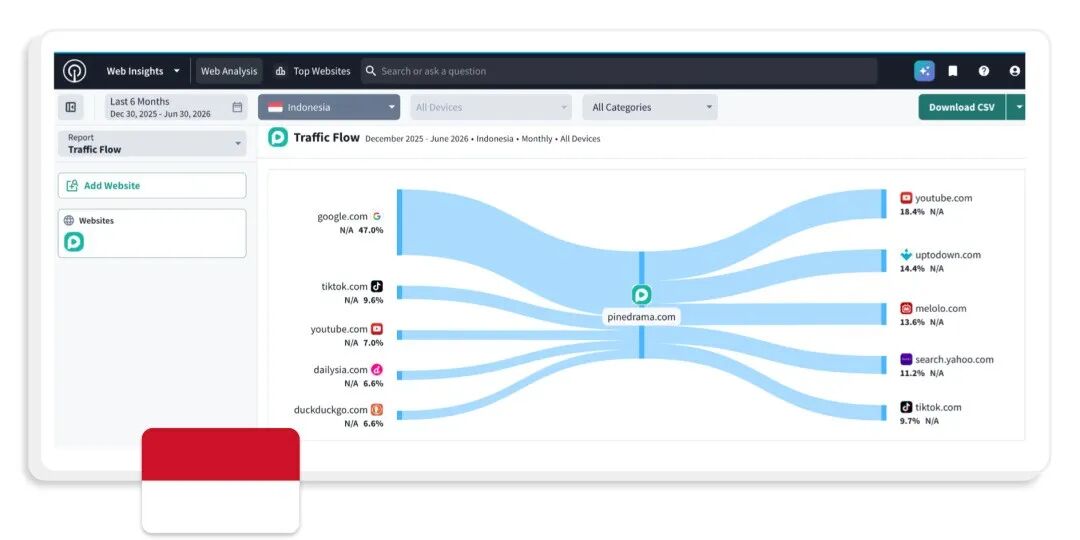Click uptodown.com destination label
This screenshot has height=540, width=1080.
(x=948, y=255)
